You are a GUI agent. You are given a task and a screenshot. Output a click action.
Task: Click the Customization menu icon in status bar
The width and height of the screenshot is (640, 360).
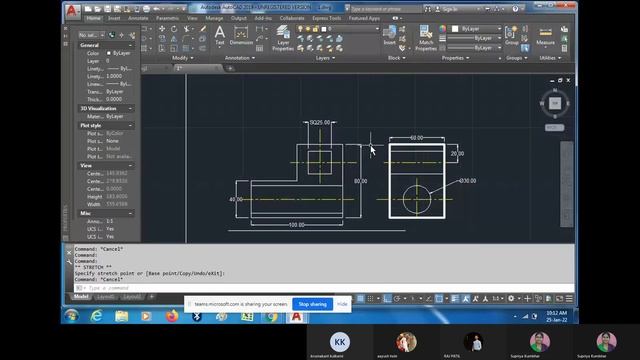[569, 299]
